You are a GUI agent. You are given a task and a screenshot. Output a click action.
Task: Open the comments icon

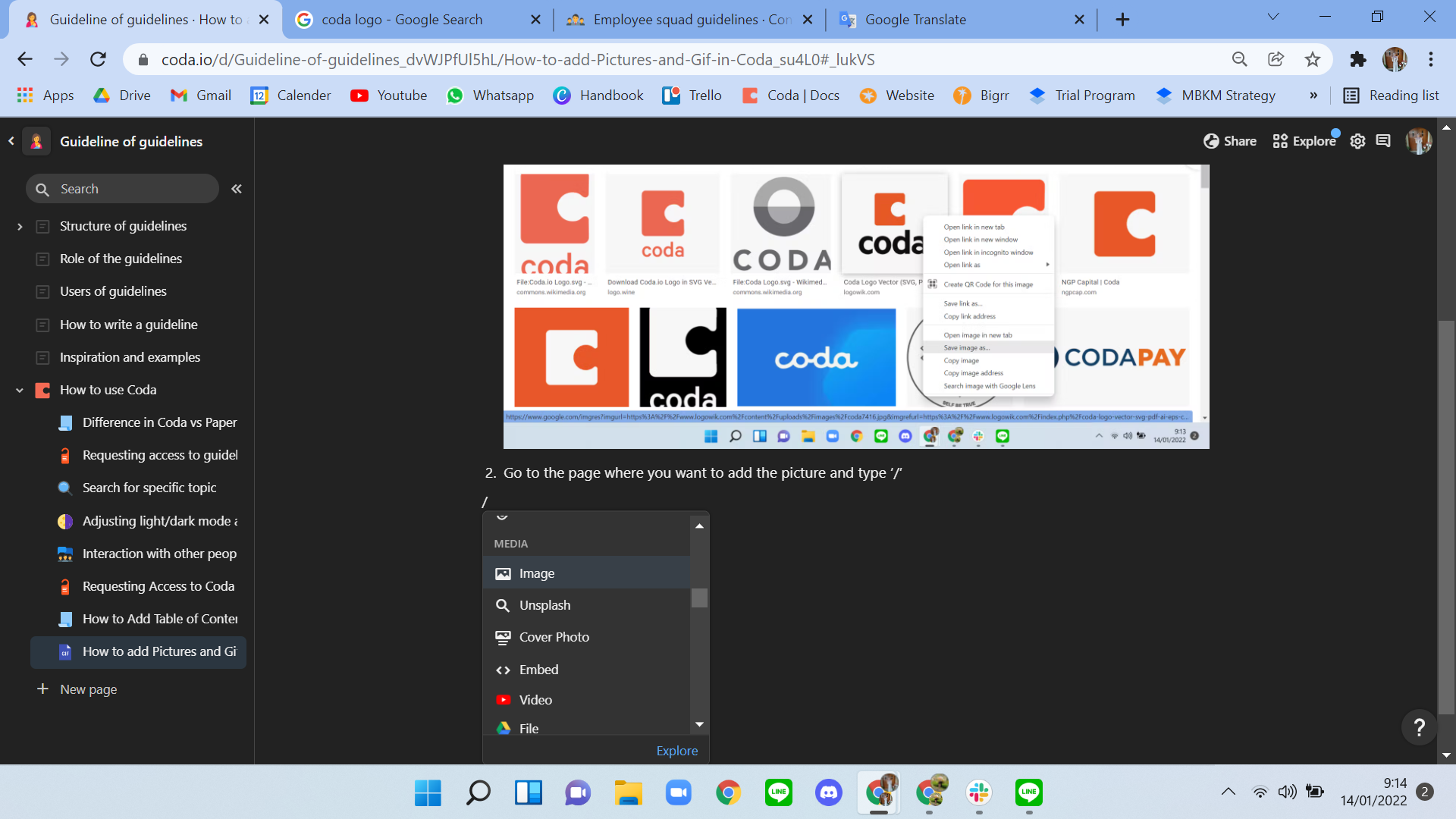click(1383, 141)
